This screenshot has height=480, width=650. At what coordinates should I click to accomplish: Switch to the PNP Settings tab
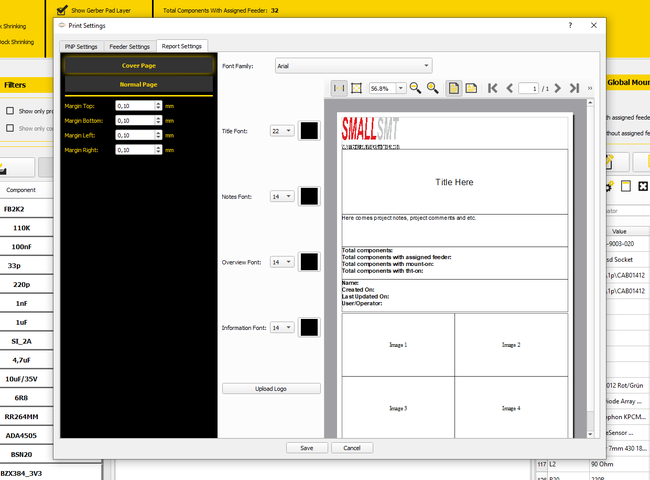click(81, 46)
